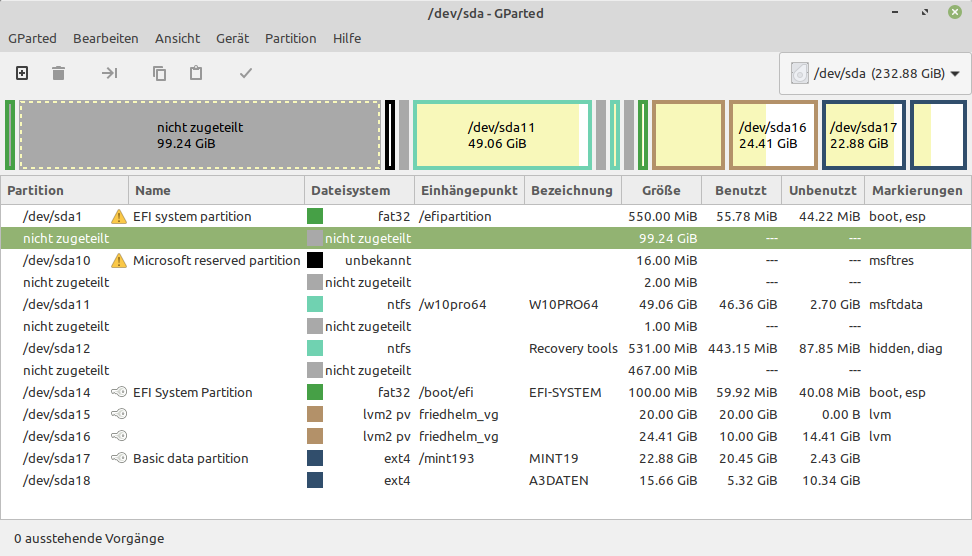The image size is (972, 556).
Task: Select the 2.00 MiB unallocated row
Action: click(486, 282)
